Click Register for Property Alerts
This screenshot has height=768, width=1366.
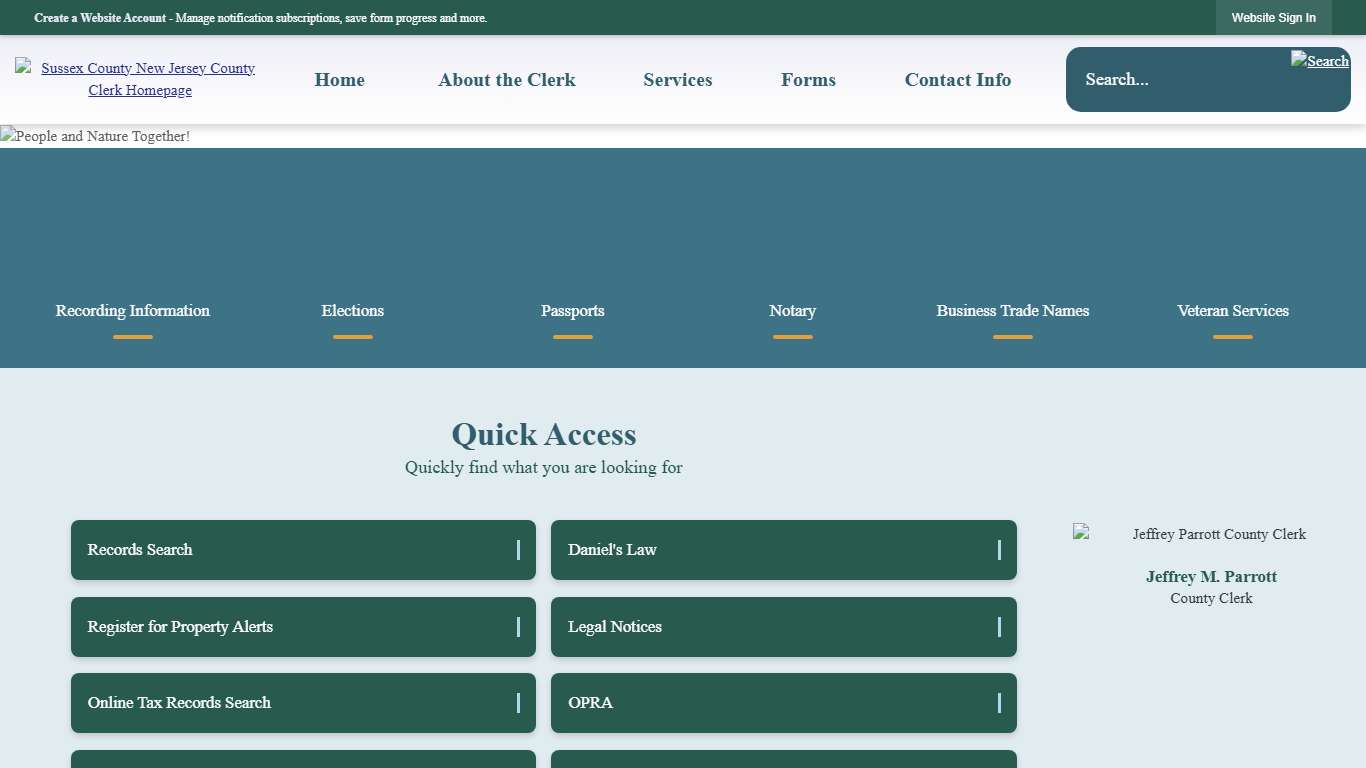pyautogui.click(x=303, y=627)
